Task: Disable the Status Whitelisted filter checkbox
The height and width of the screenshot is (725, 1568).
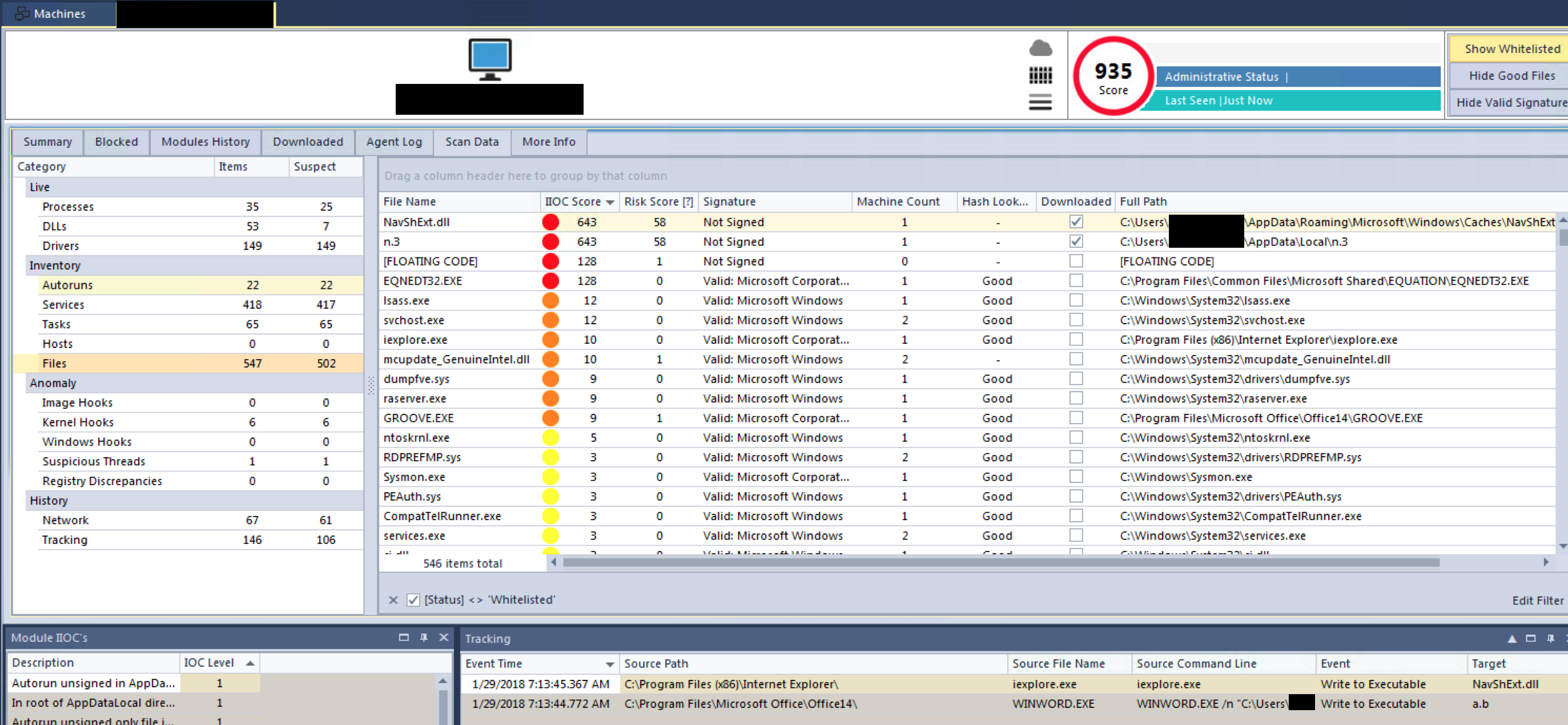Action: 413,600
